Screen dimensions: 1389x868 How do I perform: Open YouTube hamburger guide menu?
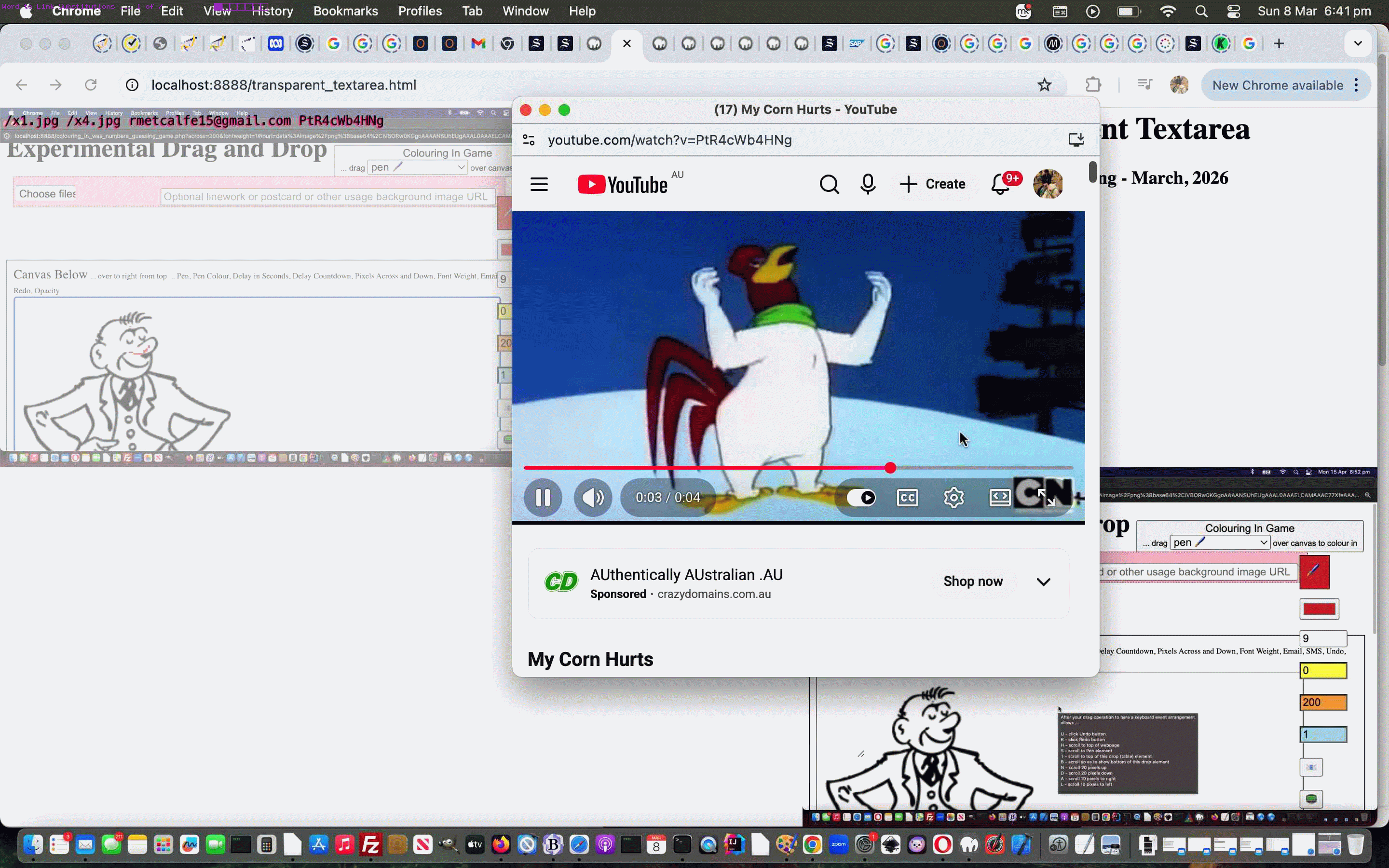539,184
